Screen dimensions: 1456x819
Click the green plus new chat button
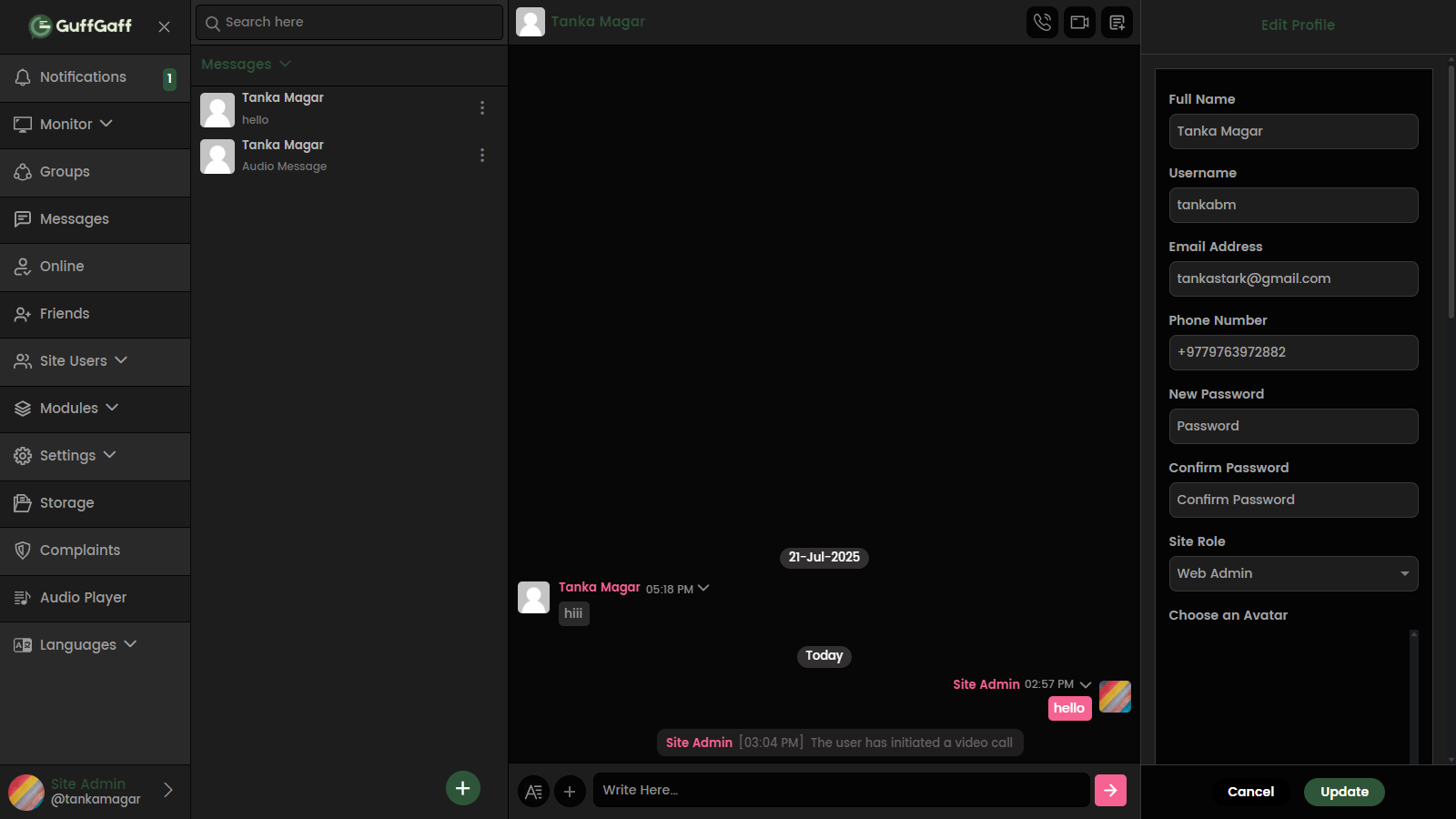[x=462, y=788]
